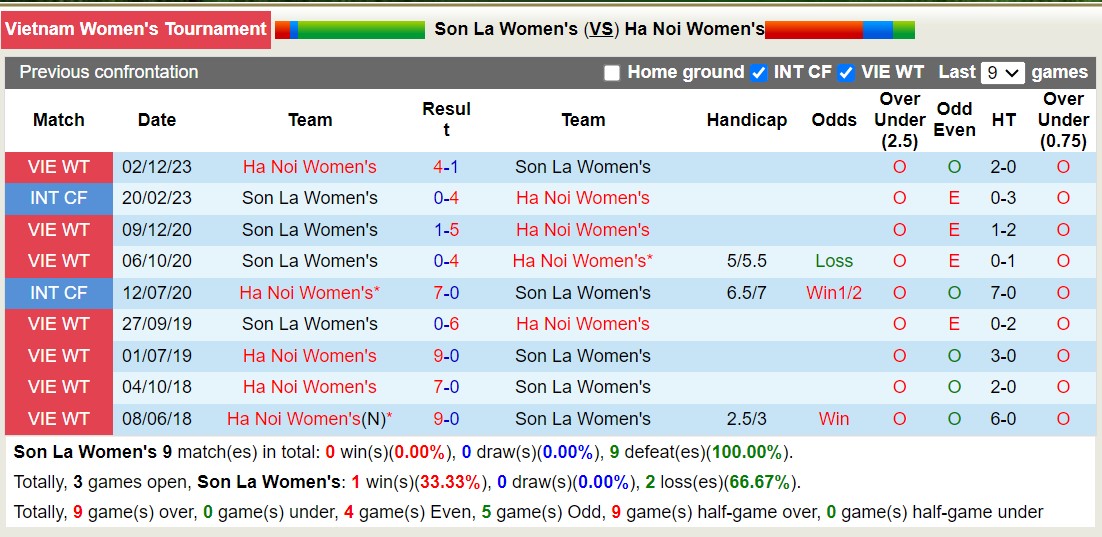Click the Win1/2 odds result

click(x=834, y=293)
